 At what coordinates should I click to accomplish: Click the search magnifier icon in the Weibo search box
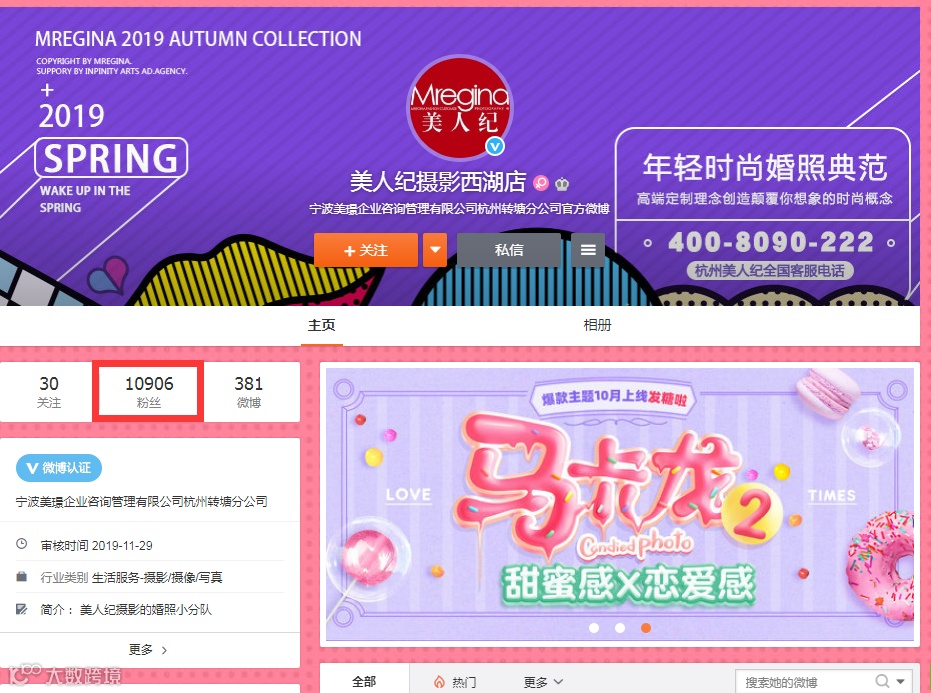pos(882,681)
